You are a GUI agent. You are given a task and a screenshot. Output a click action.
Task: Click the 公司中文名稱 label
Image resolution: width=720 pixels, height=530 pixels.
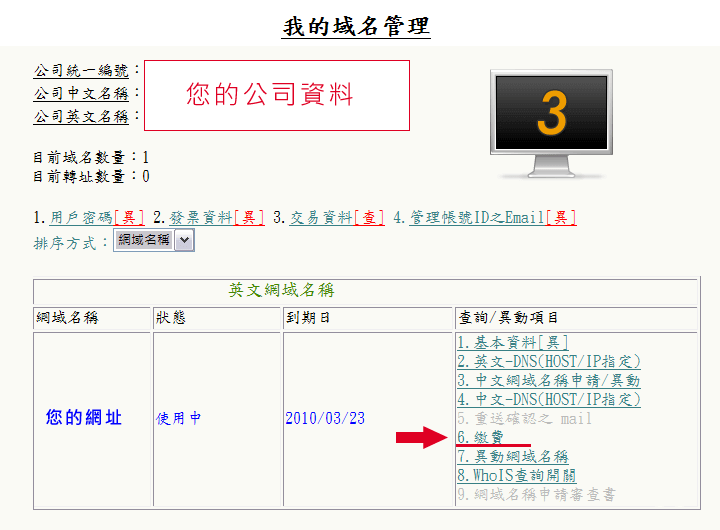click(x=81, y=94)
